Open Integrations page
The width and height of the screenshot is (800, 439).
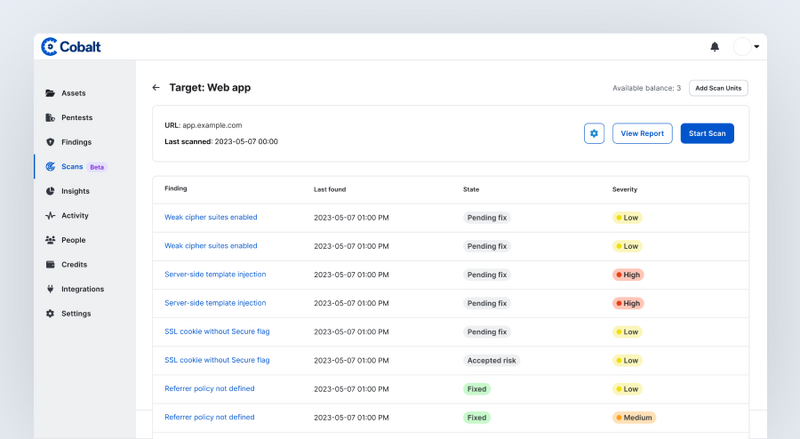83,289
